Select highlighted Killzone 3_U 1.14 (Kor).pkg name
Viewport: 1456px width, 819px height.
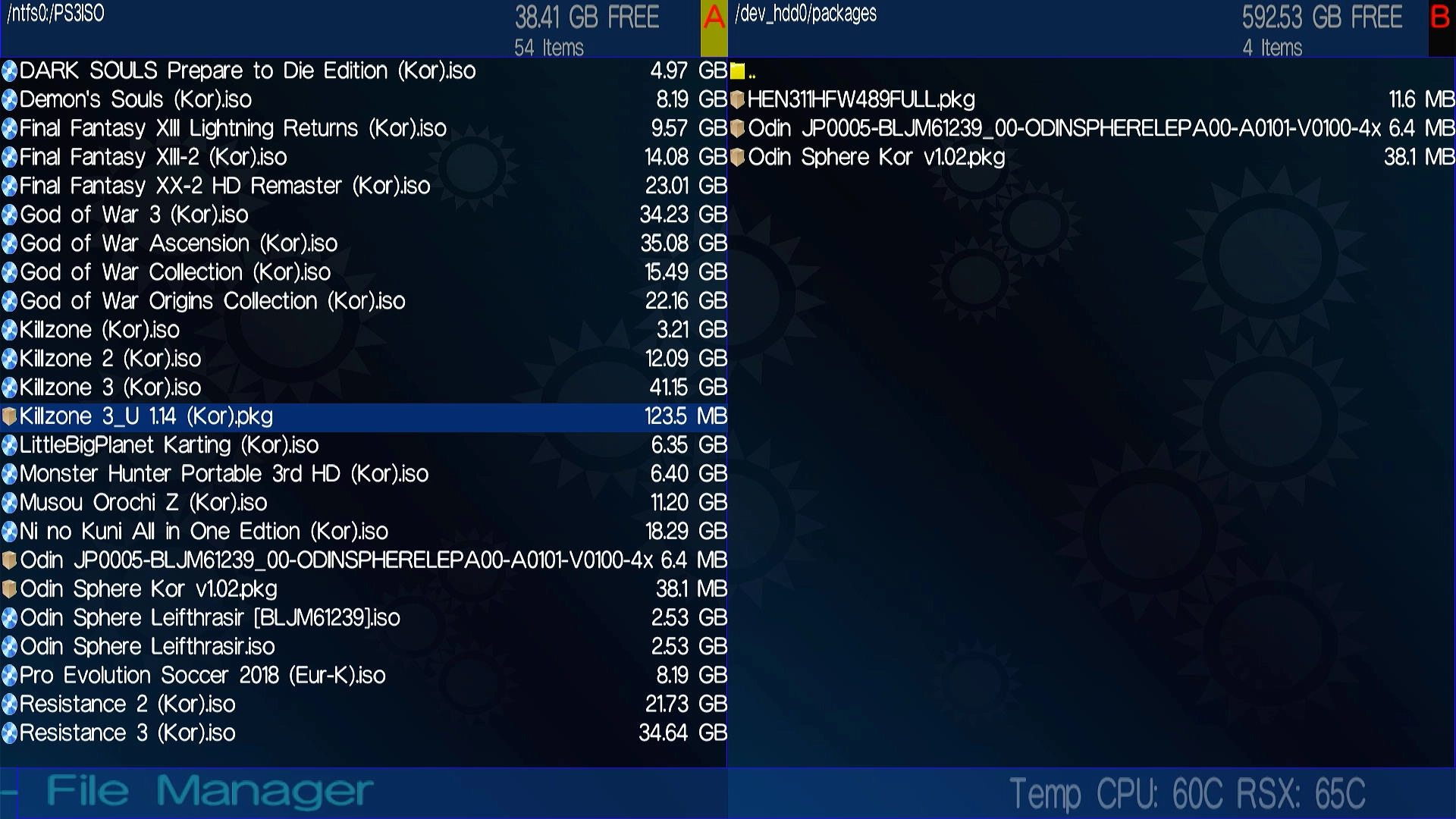tap(146, 417)
